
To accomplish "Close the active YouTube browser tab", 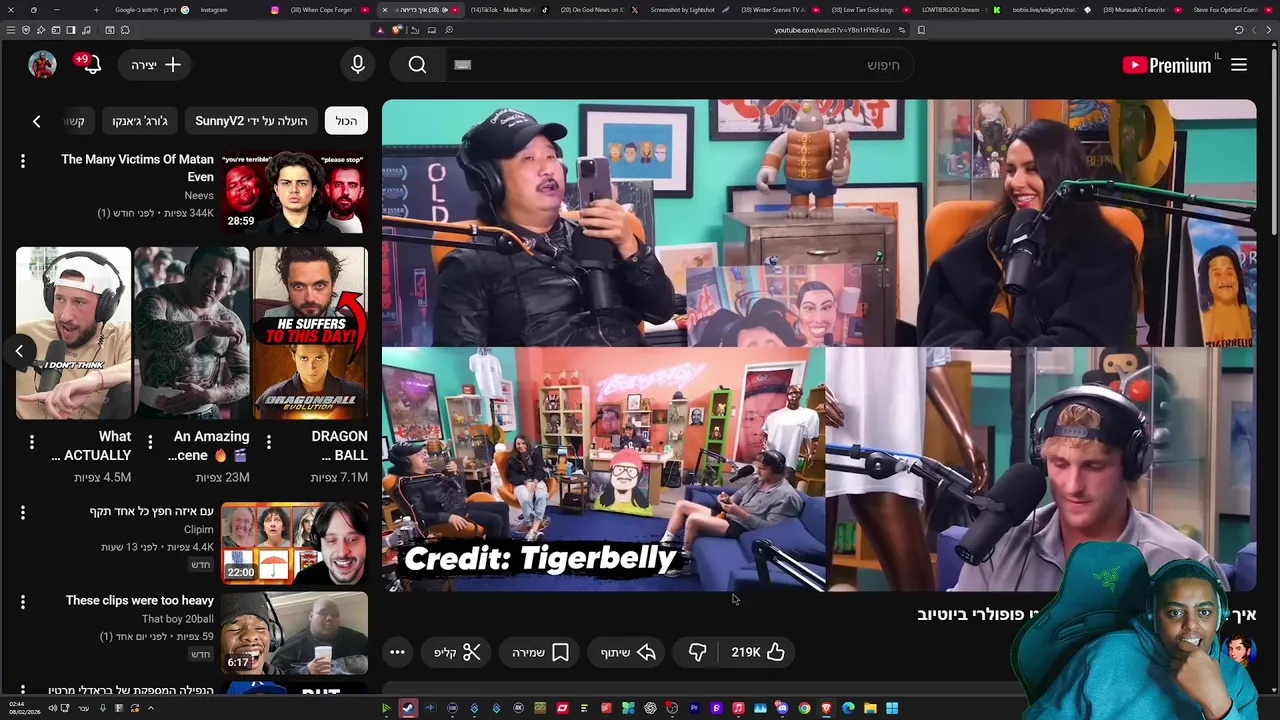I will coord(385,10).
